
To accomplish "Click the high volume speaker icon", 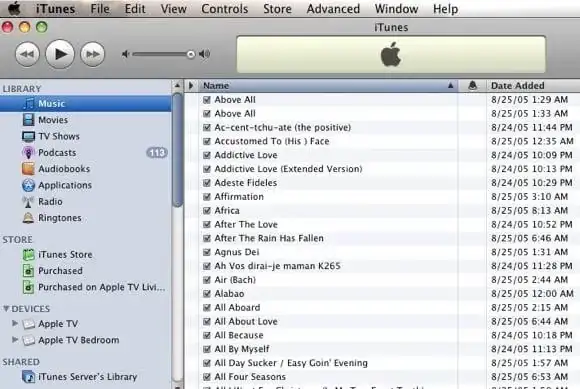I will (x=205, y=54).
